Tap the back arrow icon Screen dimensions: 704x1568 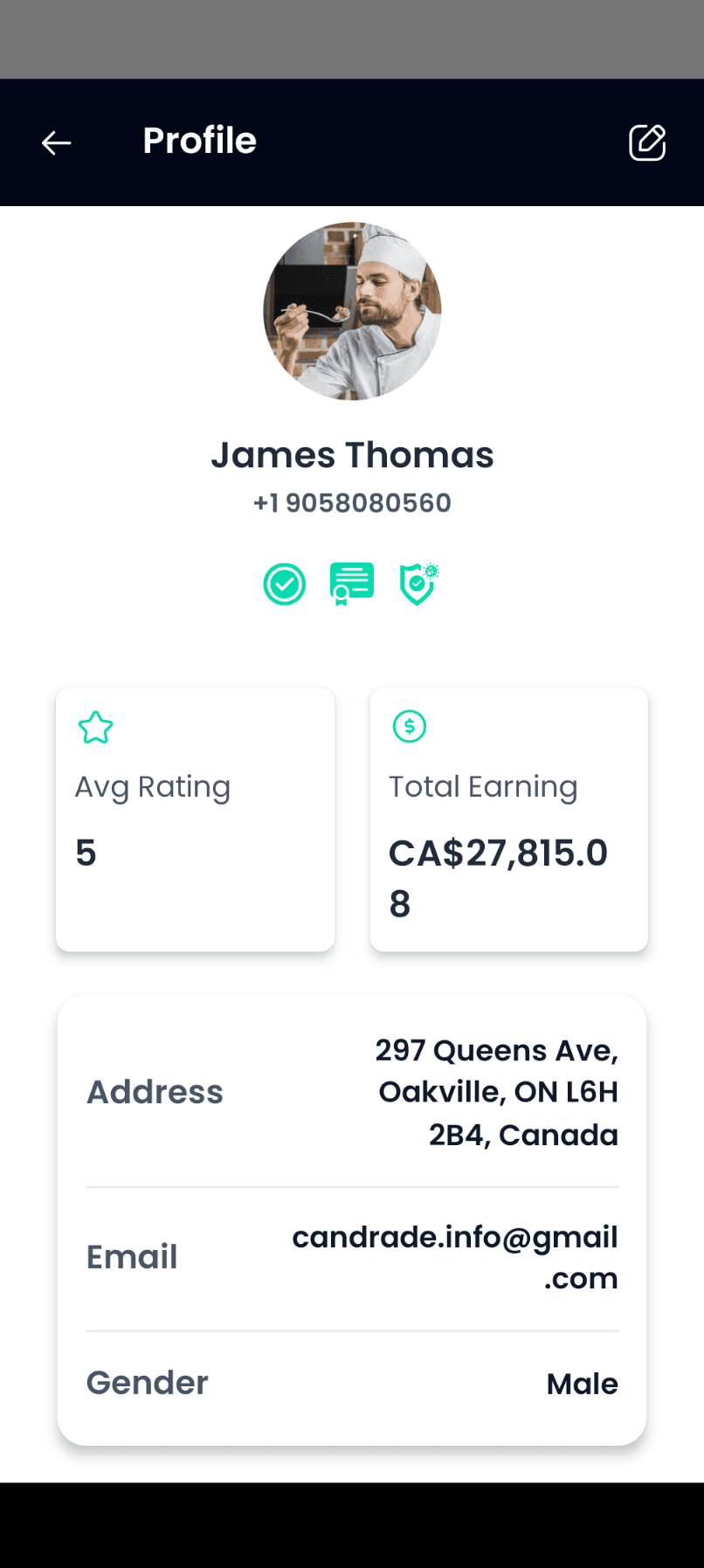click(57, 142)
